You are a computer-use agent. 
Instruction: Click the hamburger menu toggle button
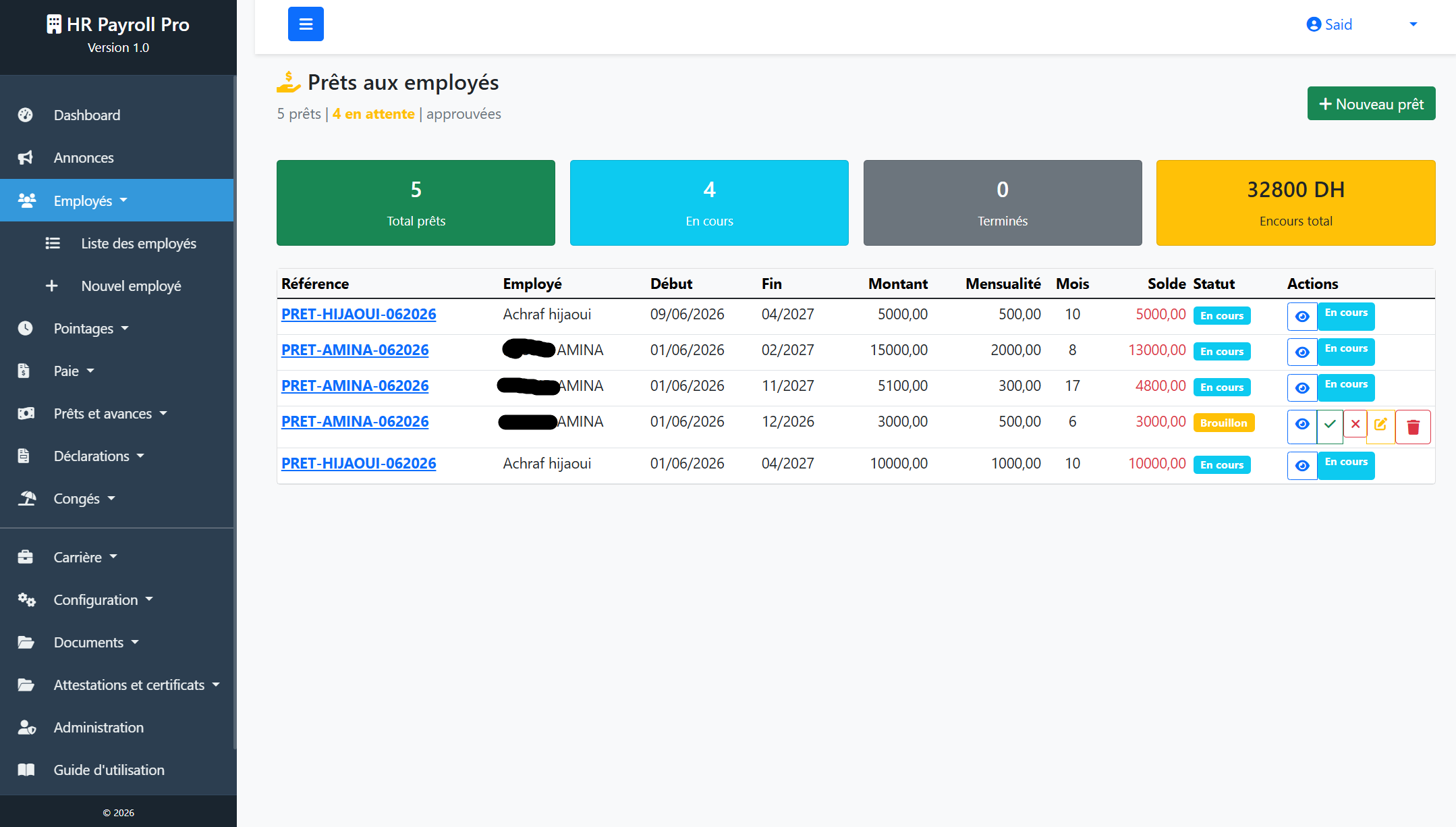[x=306, y=24]
